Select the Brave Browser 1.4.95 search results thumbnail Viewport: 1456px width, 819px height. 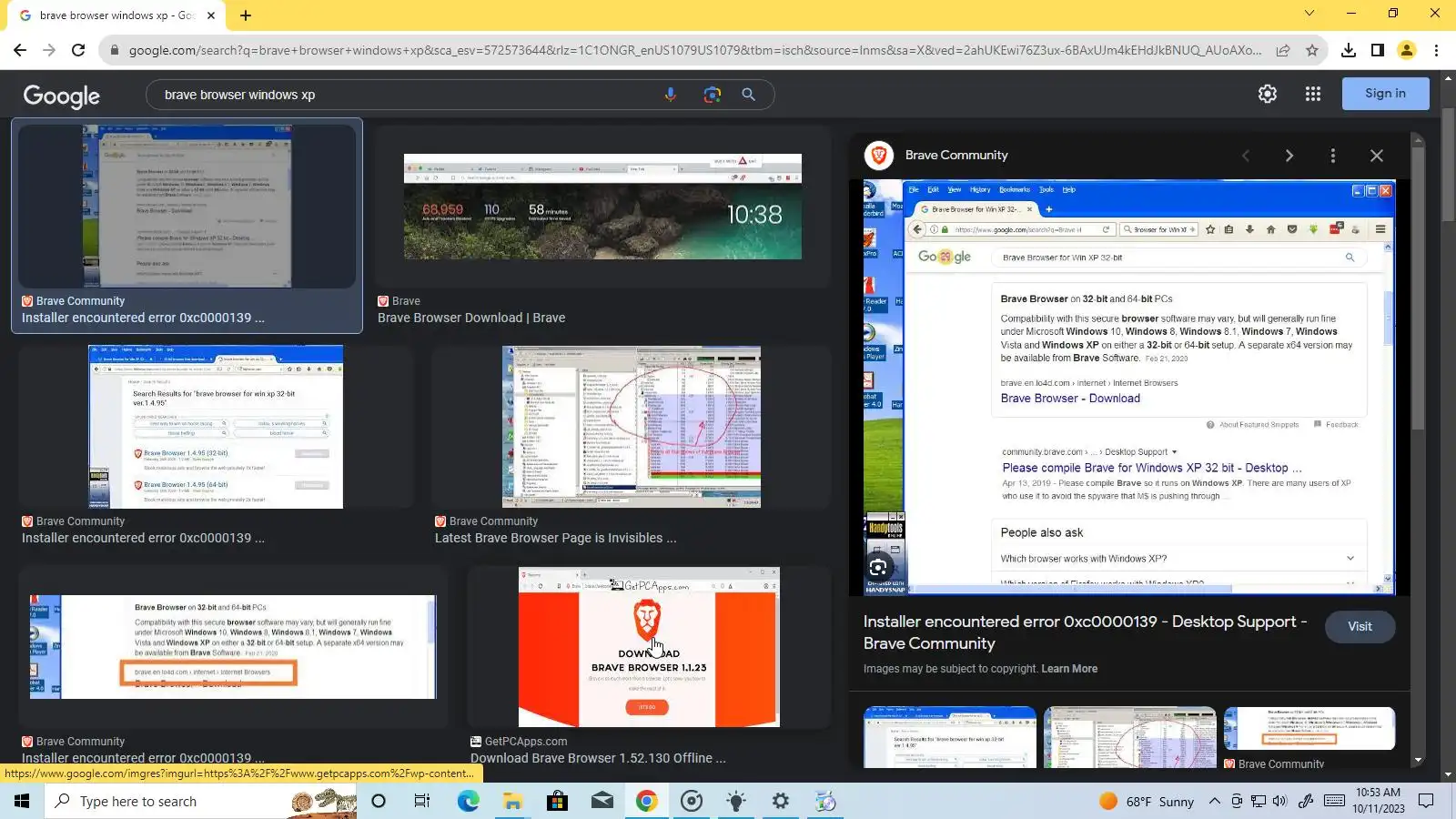pyautogui.click(x=216, y=427)
